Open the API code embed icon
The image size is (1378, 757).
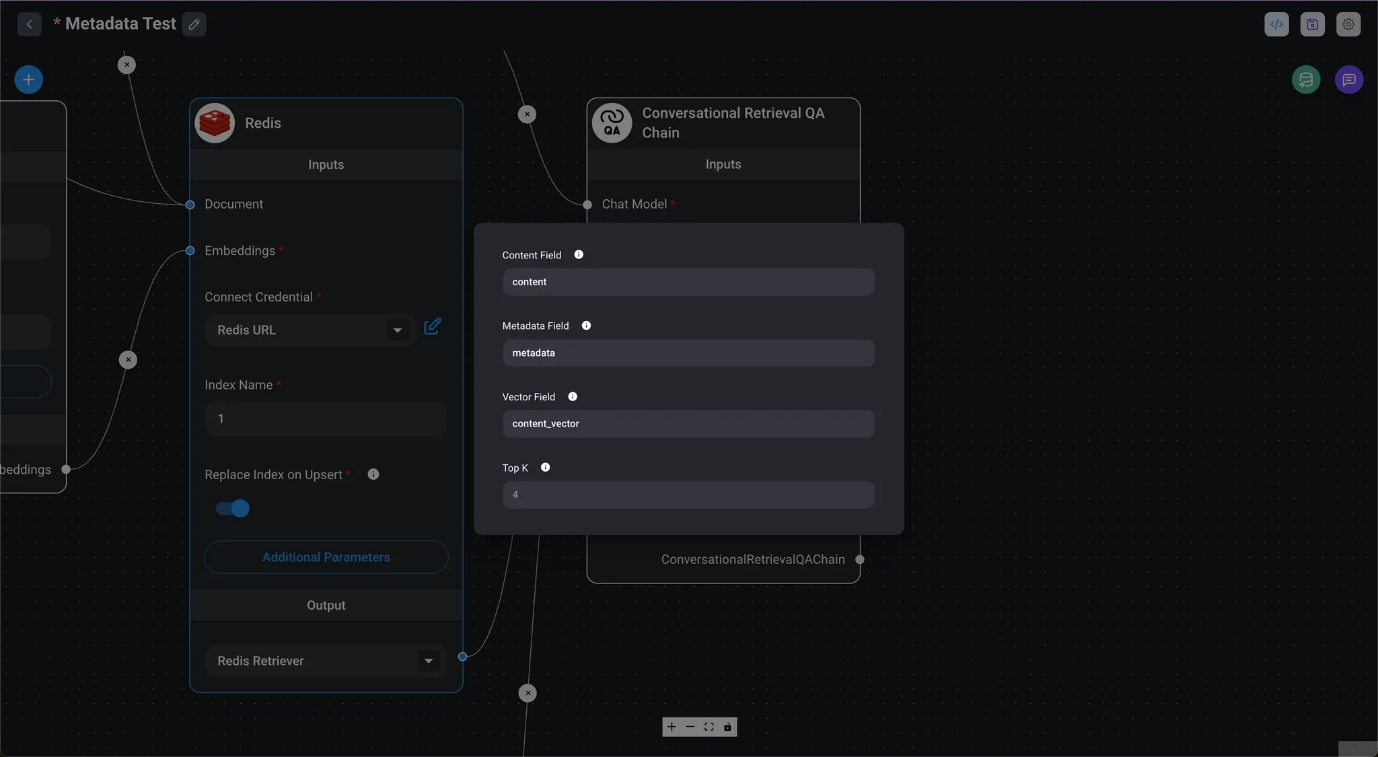[1276, 24]
